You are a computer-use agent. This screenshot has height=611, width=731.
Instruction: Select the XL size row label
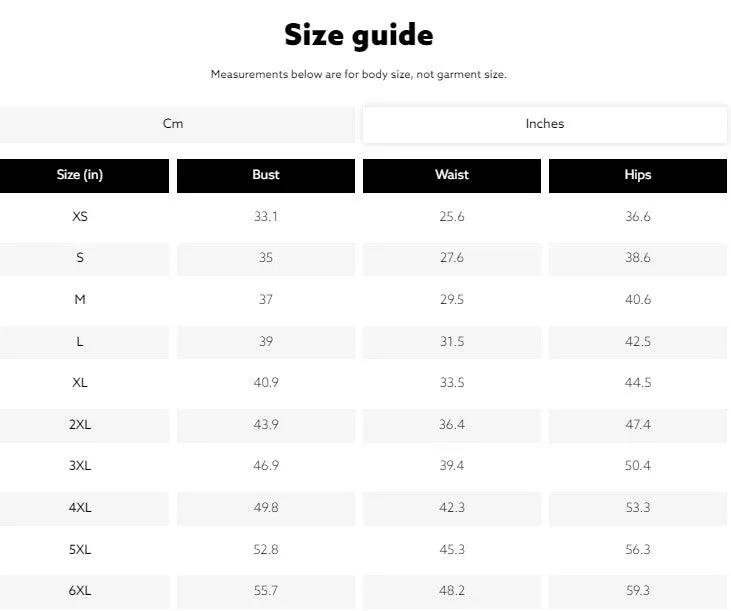[80, 383]
